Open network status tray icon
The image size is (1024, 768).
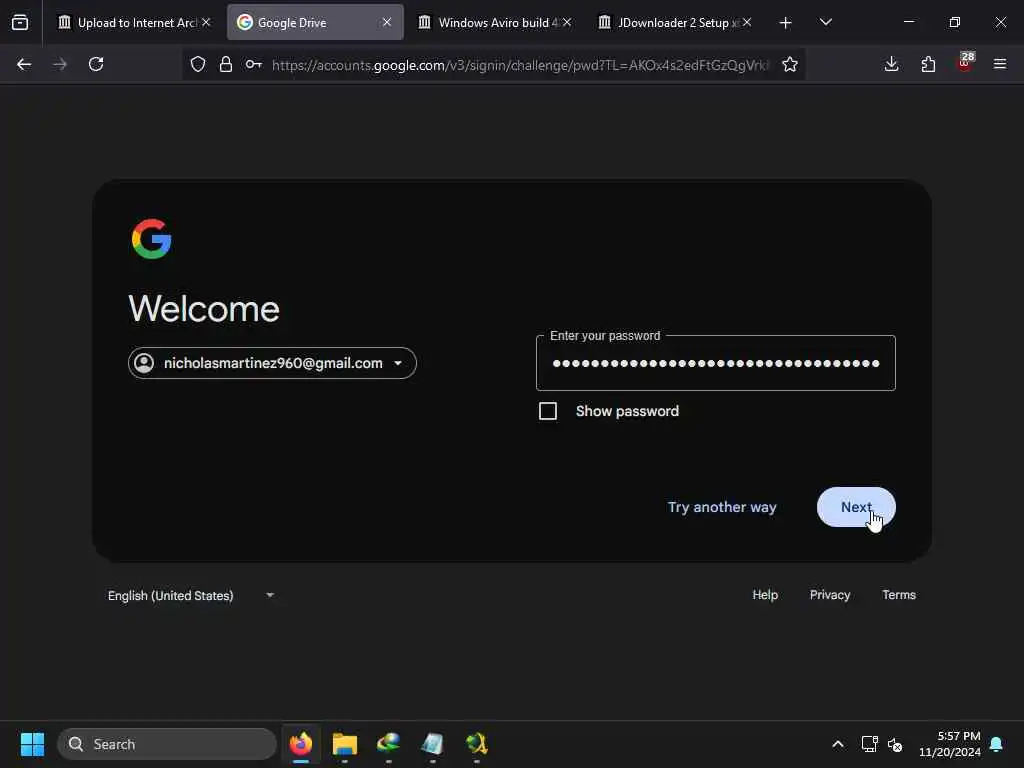pos(869,744)
